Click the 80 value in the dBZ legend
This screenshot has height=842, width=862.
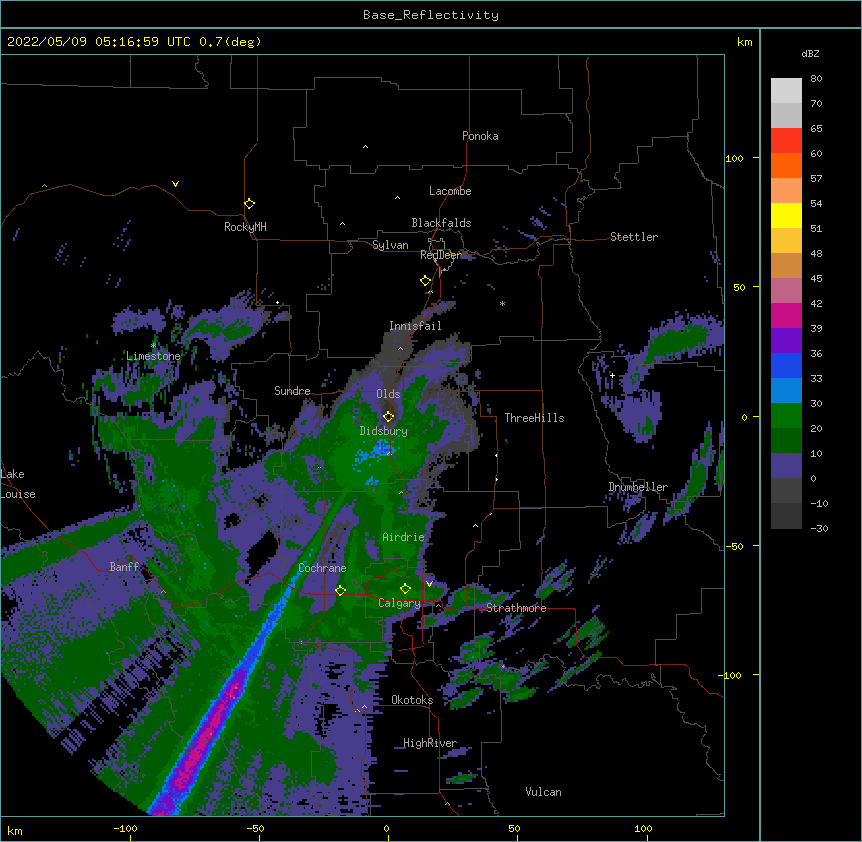pos(816,79)
